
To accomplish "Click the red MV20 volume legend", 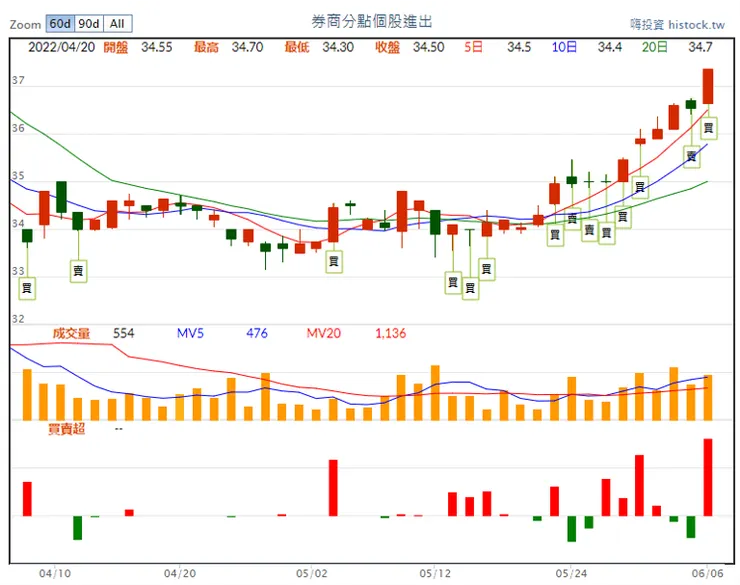I will 325,333.
